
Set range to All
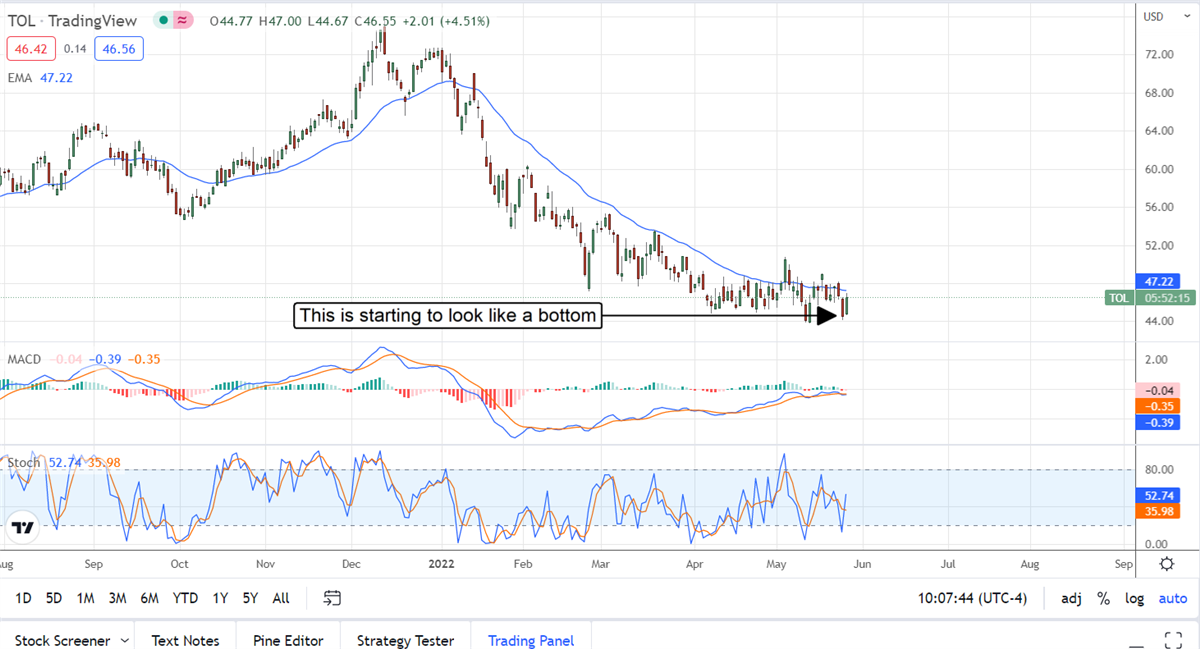coord(281,598)
